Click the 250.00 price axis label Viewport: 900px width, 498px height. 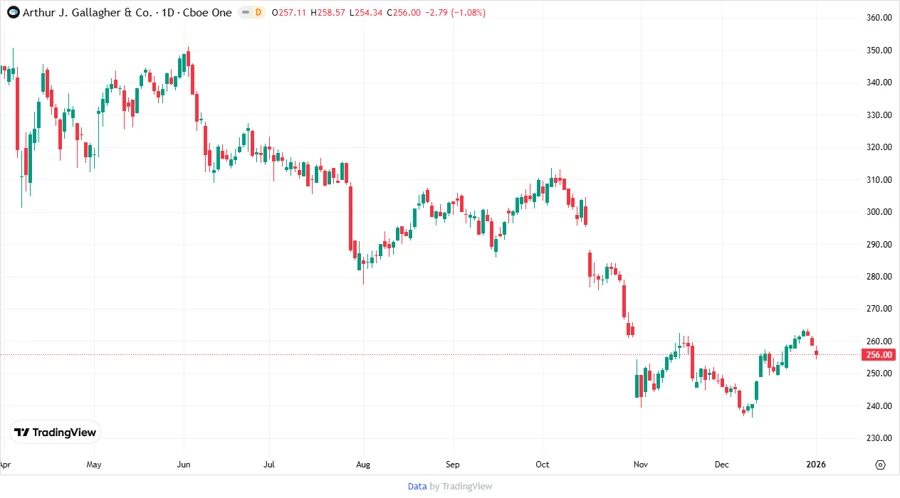(879, 374)
